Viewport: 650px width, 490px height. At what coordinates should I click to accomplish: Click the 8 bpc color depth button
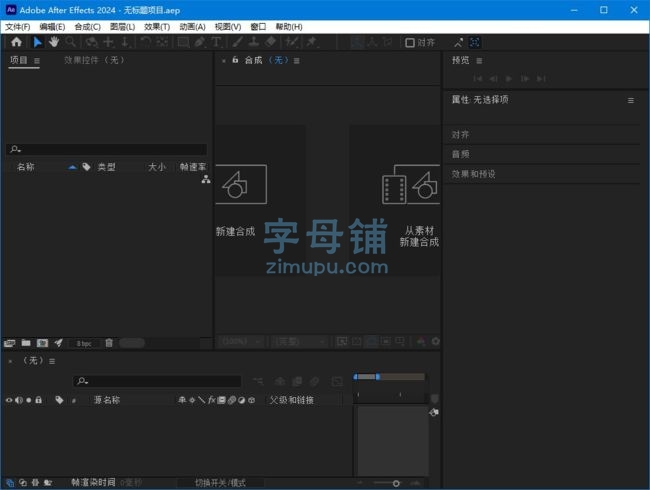click(84, 344)
